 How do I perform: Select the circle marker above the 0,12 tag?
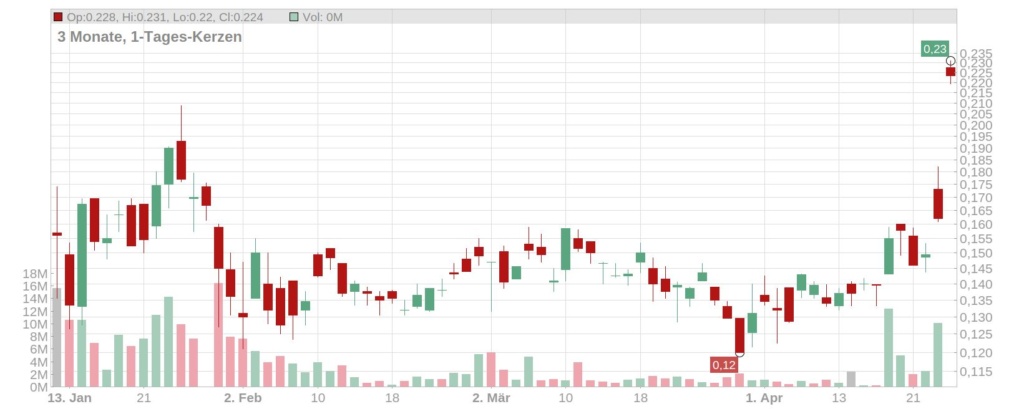click(739, 354)
